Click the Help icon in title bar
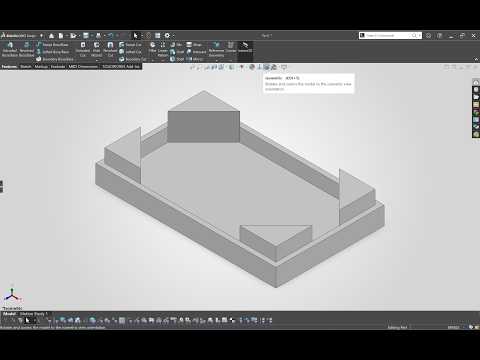Viewport: 480px width, 360px height. pos(440,35)
